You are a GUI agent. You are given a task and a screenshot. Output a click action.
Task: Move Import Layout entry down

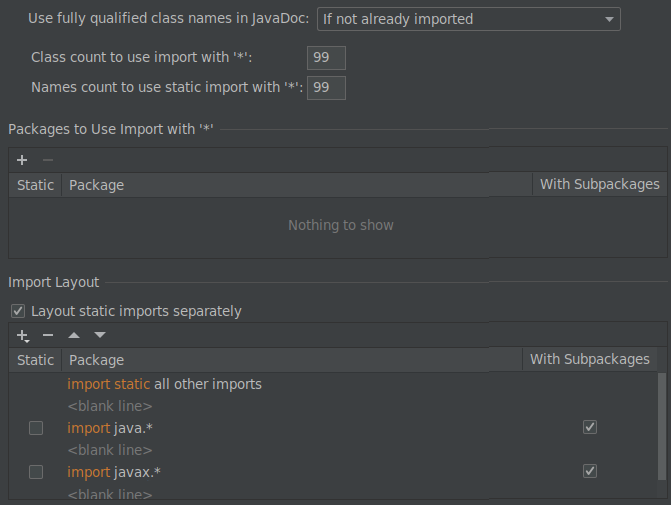pyautogui.click(x=100, y=336)
